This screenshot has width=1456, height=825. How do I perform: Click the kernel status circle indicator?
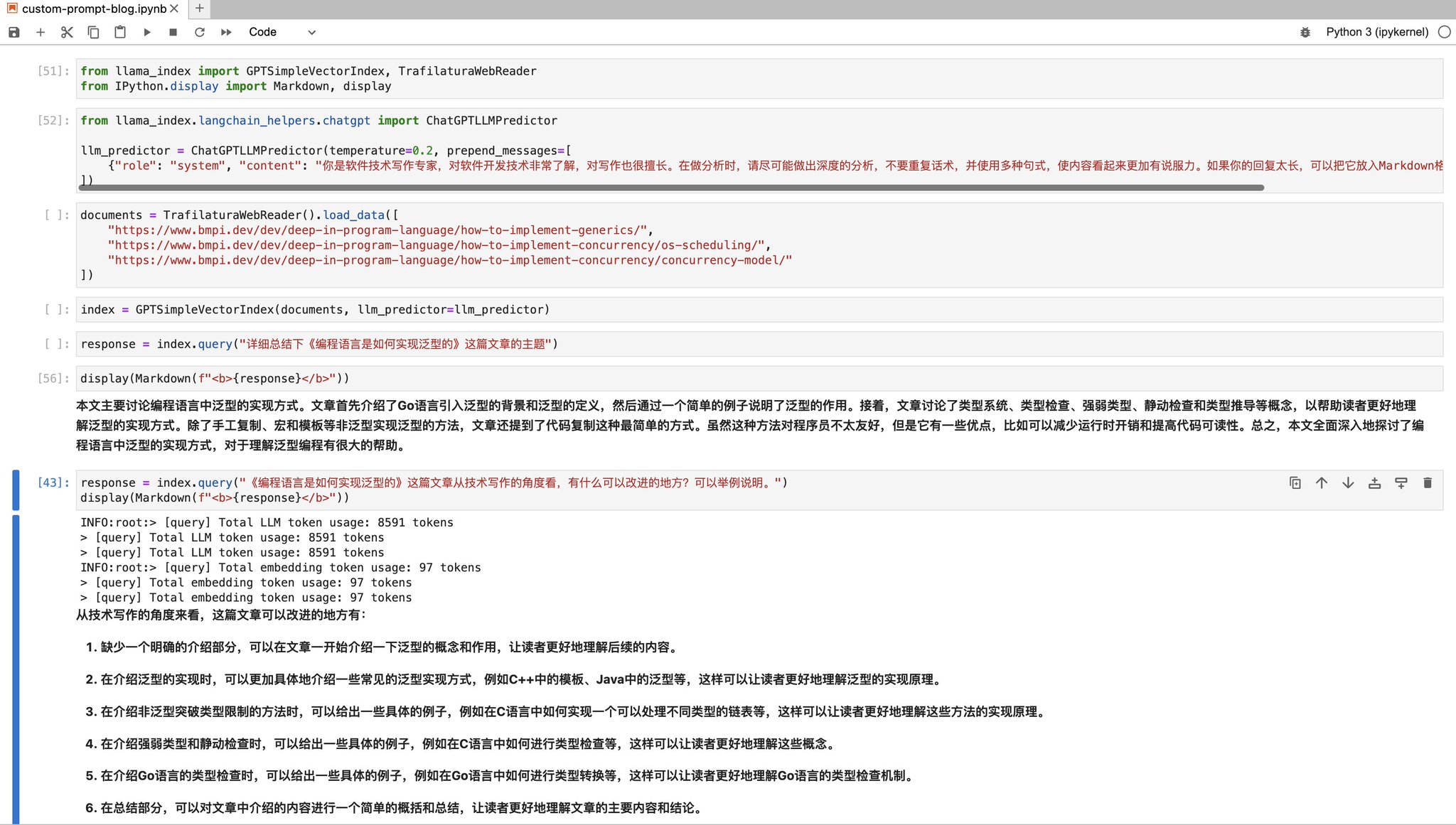click(x=1444, y=32)
